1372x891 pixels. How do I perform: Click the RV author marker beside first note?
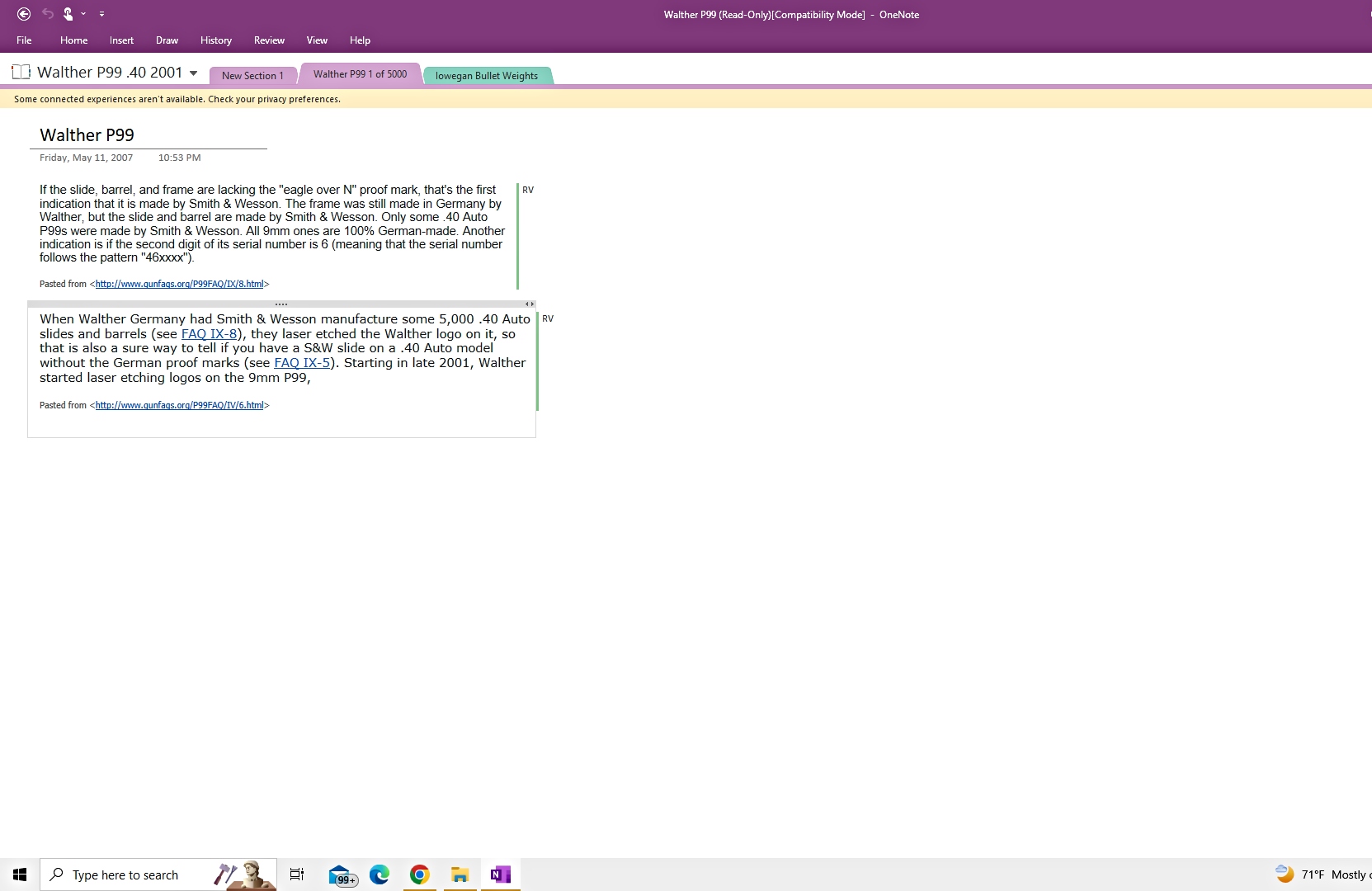tap(528, 191)
